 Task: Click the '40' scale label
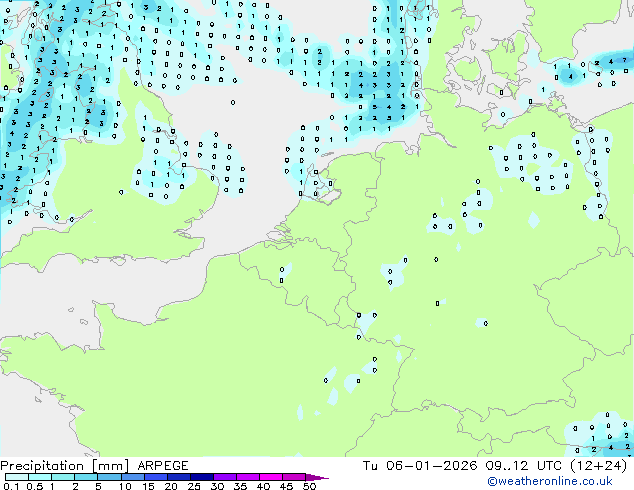(x=263, y=486)
